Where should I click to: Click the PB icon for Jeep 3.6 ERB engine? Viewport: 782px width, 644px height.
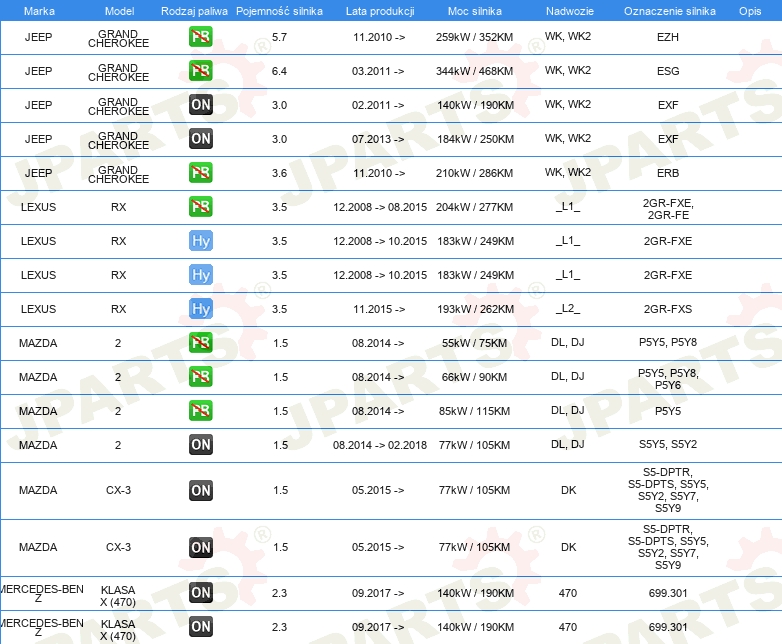pyautogui.click(x=201, y=173)
